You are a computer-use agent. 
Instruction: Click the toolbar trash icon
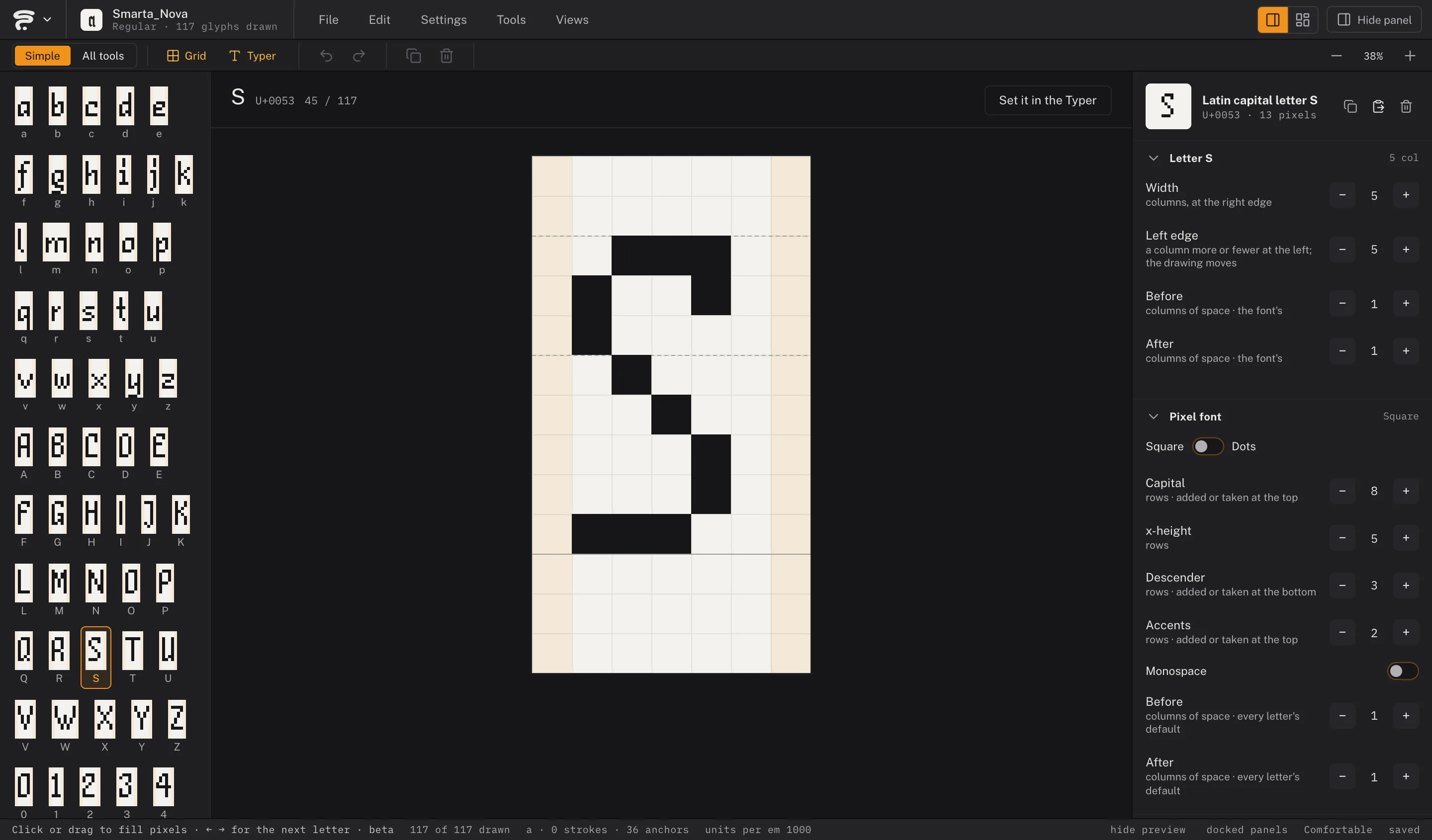pyautogui.click(x=447, y=56)
